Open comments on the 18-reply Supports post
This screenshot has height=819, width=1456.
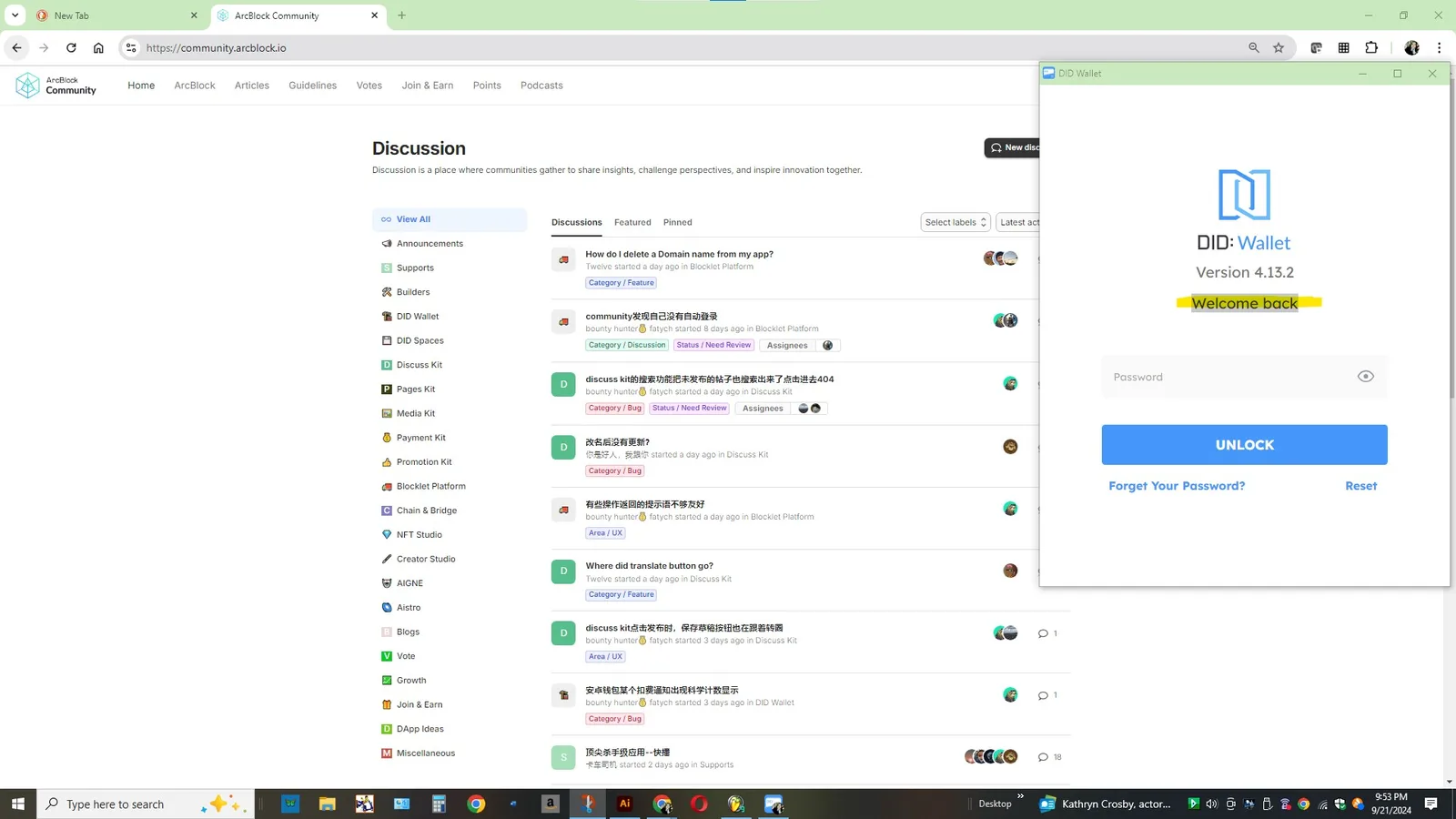tap(1049, 757)
